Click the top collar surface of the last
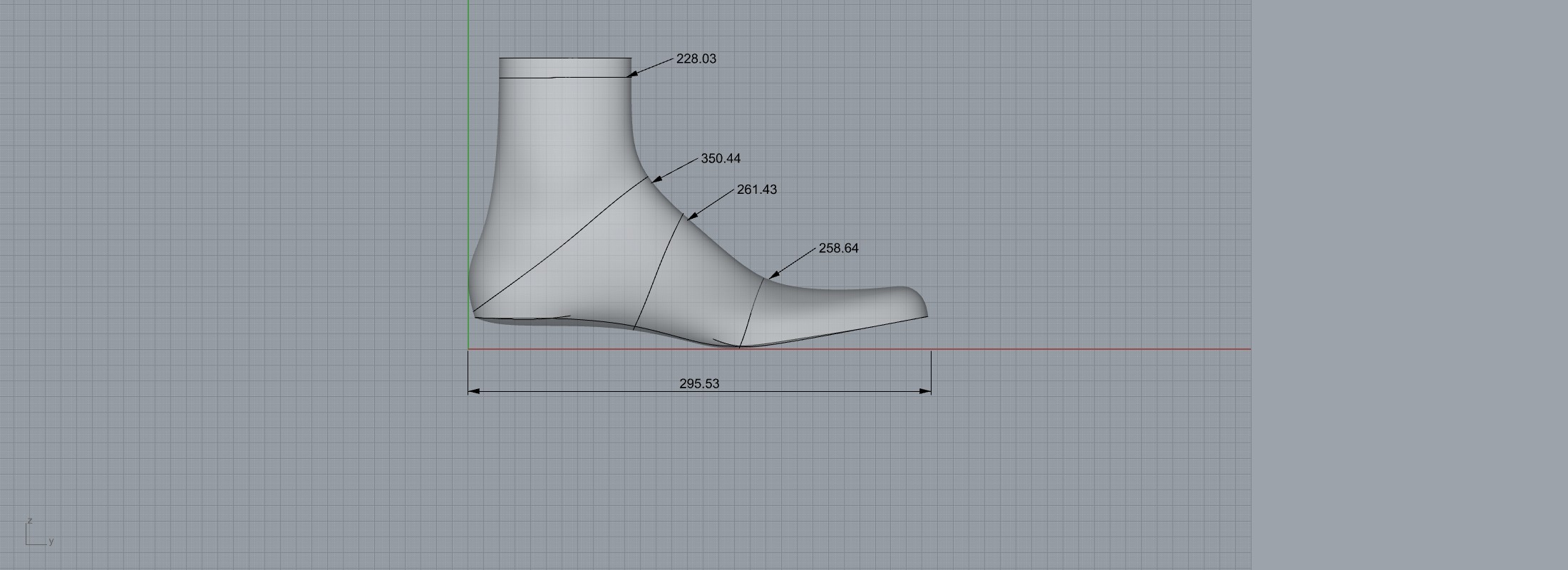 [x=564, y=67]
